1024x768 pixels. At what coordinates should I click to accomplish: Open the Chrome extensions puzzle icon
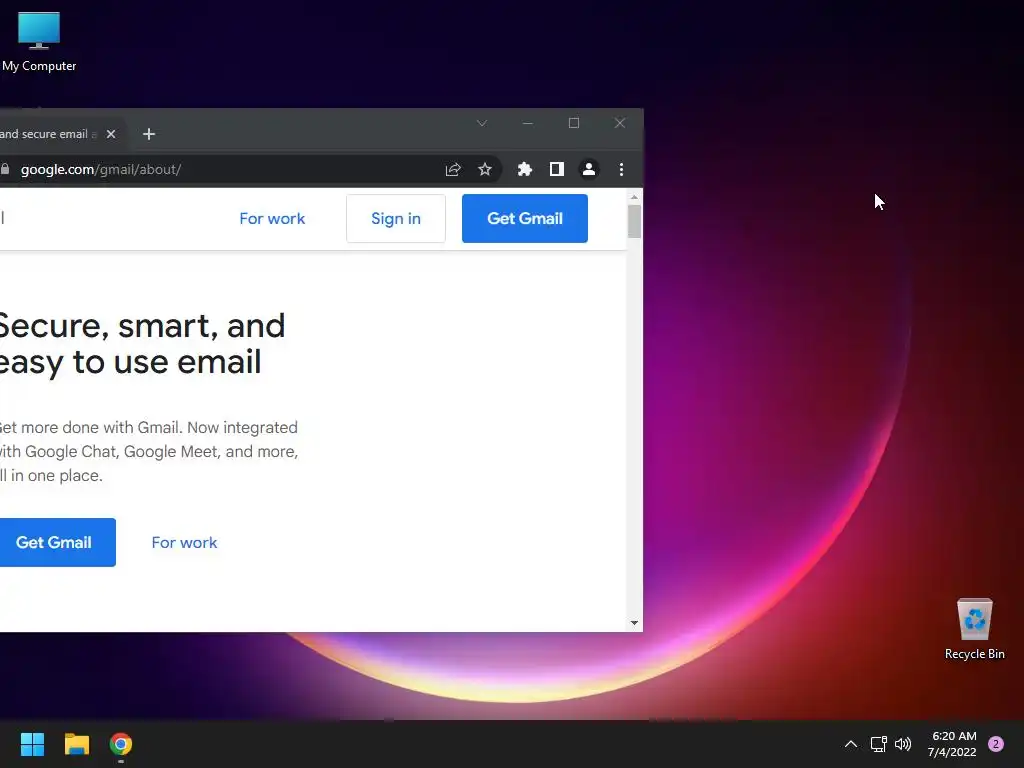(524, 170)
